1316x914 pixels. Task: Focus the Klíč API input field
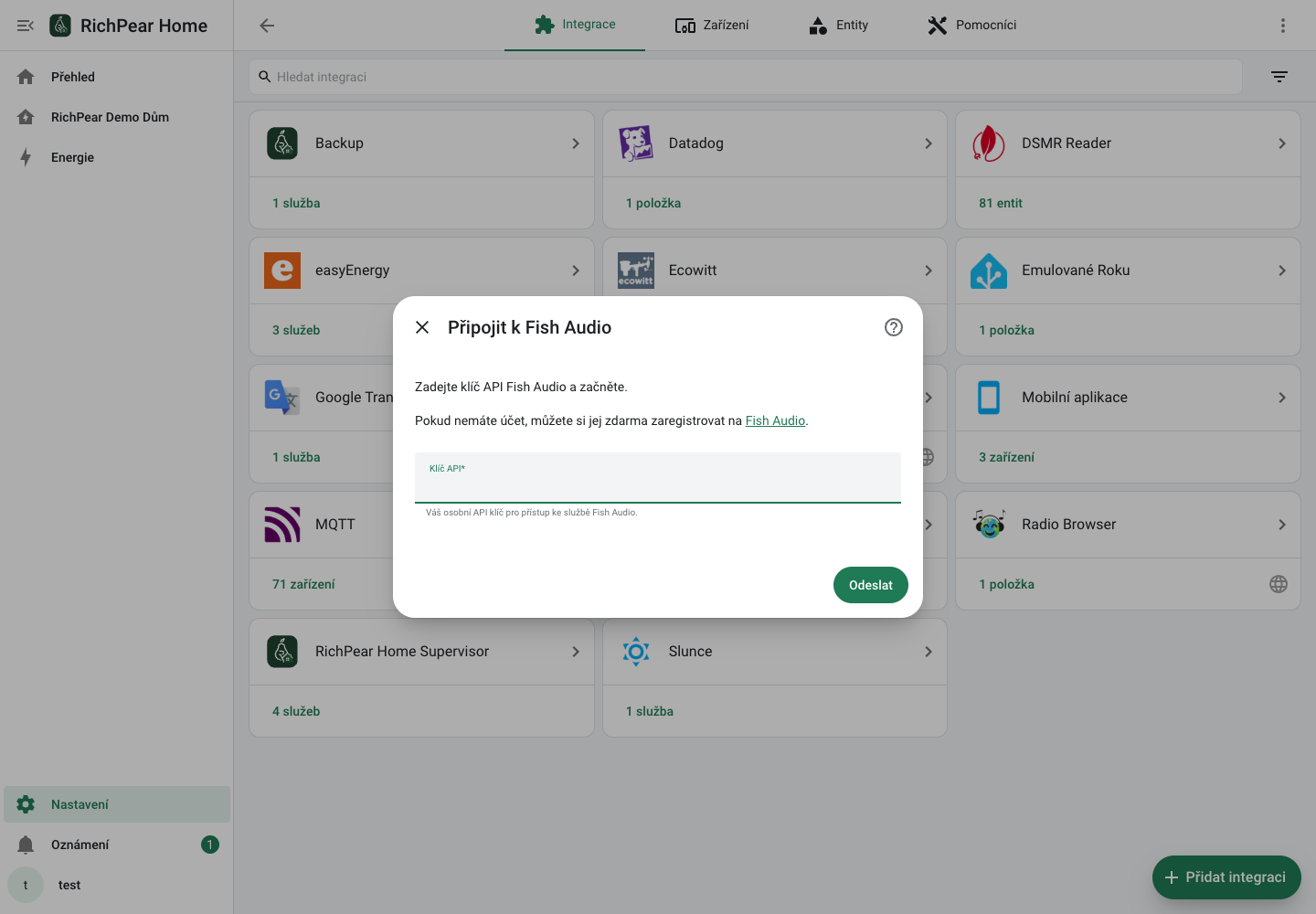tap(658, 477)
